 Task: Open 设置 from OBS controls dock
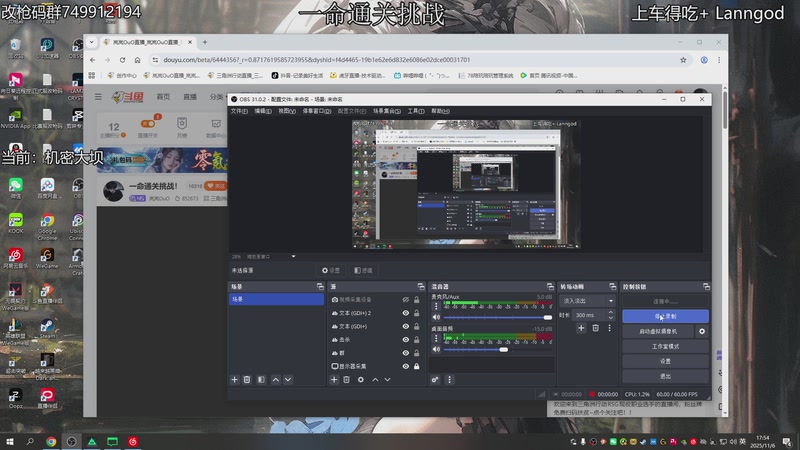[665, 361]
